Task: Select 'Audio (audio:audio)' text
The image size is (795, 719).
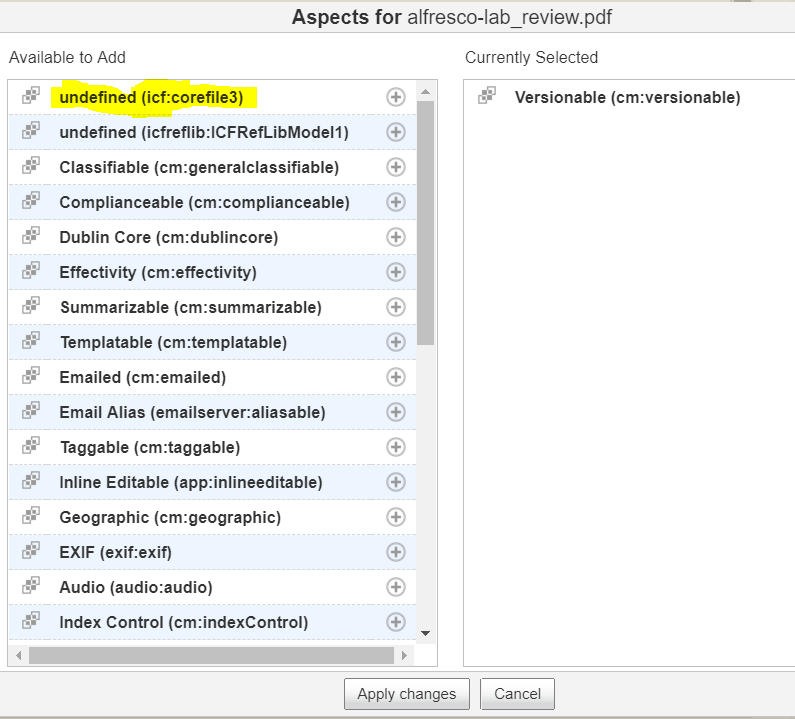Action: pyautogui.click(x=136, y=587)
